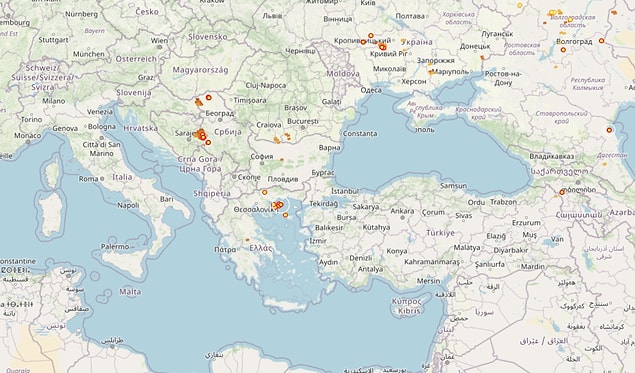Click the Genova city label
The width and height of the screenshot is (635, 373).
point(65,128)
